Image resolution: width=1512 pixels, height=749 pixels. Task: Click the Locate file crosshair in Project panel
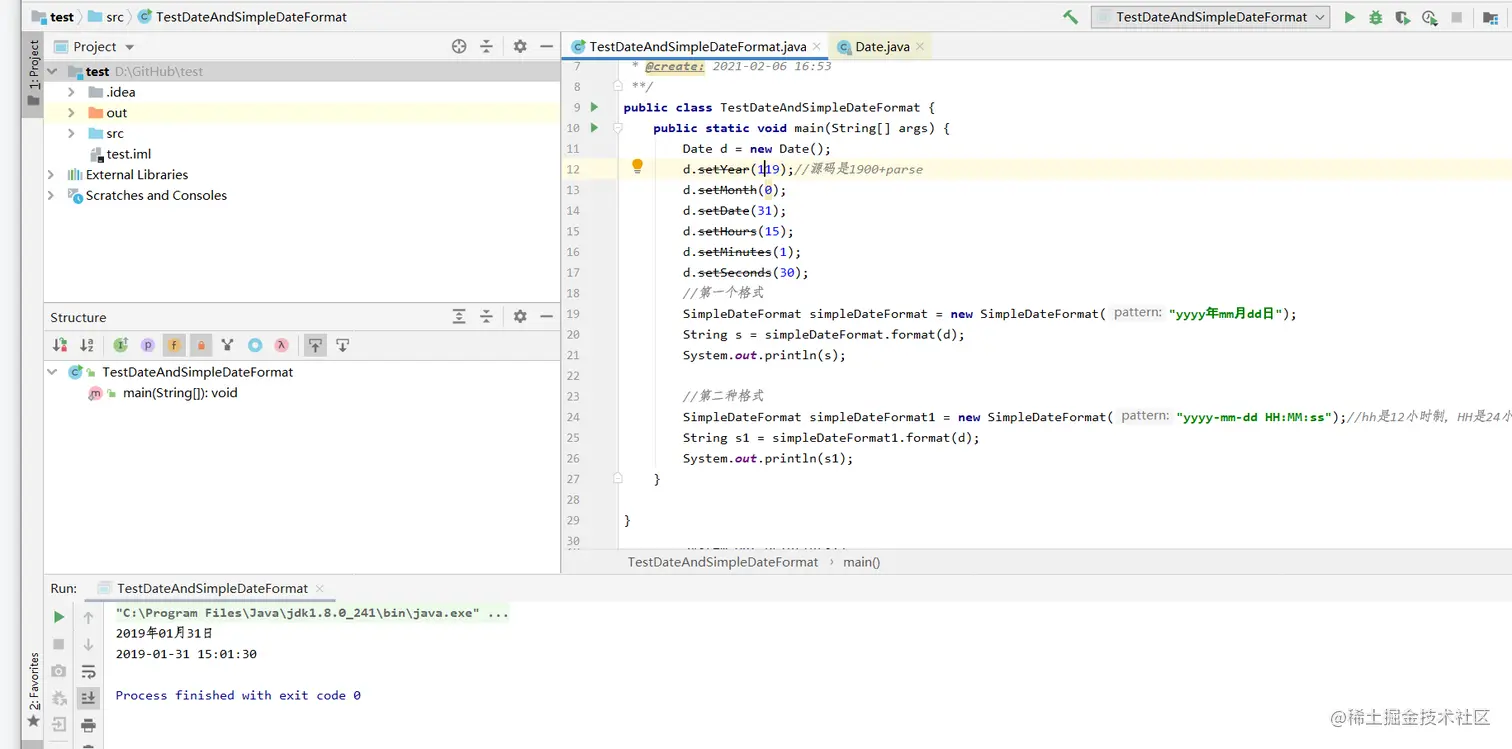(459, 46)
